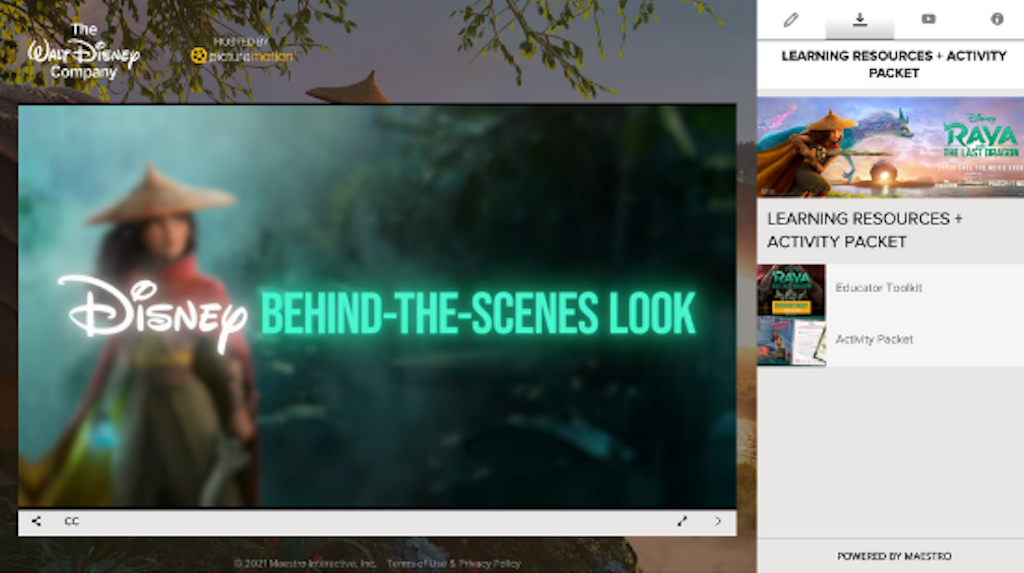The width and height of the screenshot is (1024, 573).
Task: Open the Activity Packet link
Action: (x=874, y=339)
